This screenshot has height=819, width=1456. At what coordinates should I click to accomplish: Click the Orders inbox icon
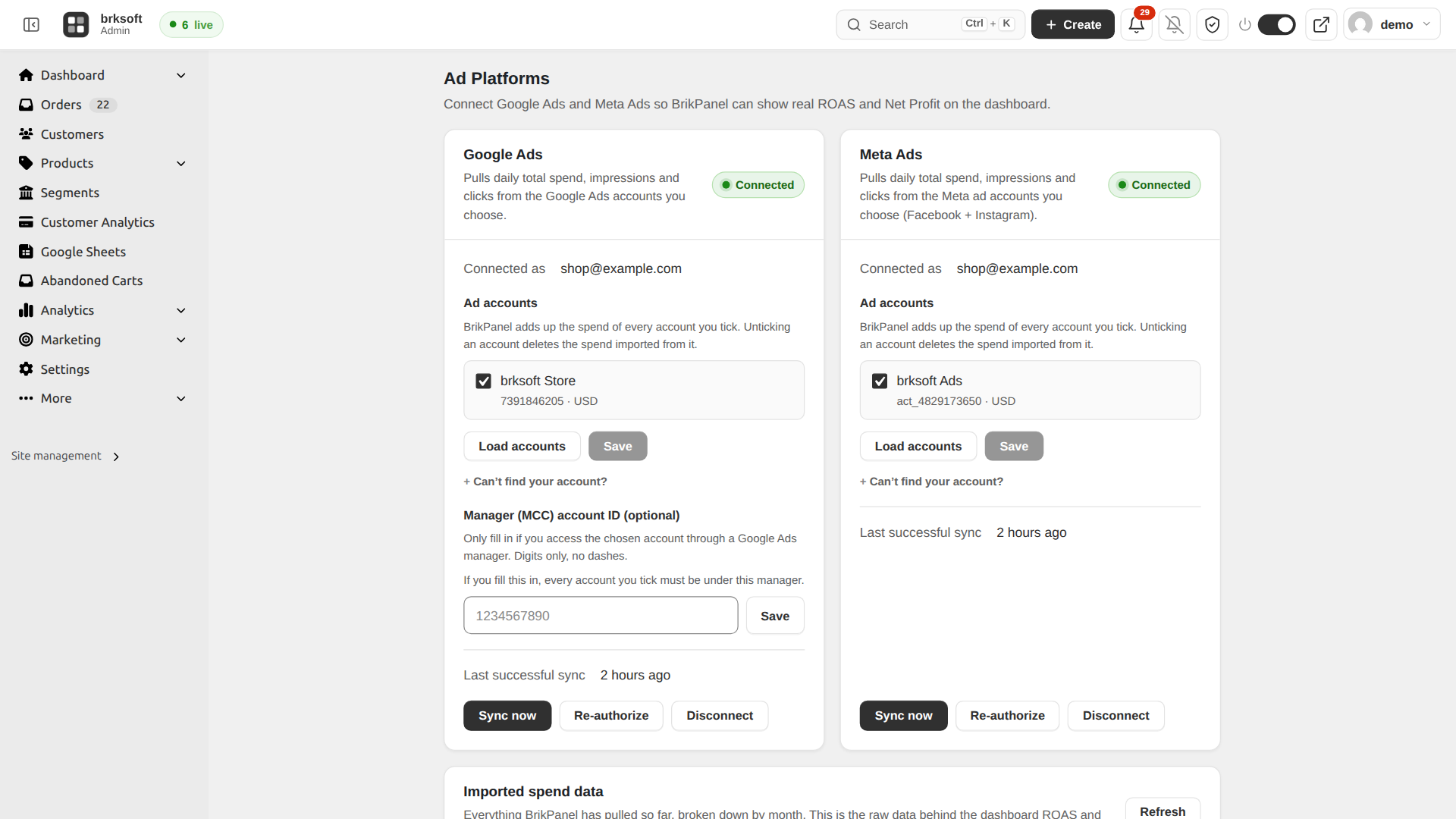coord(26,105)
